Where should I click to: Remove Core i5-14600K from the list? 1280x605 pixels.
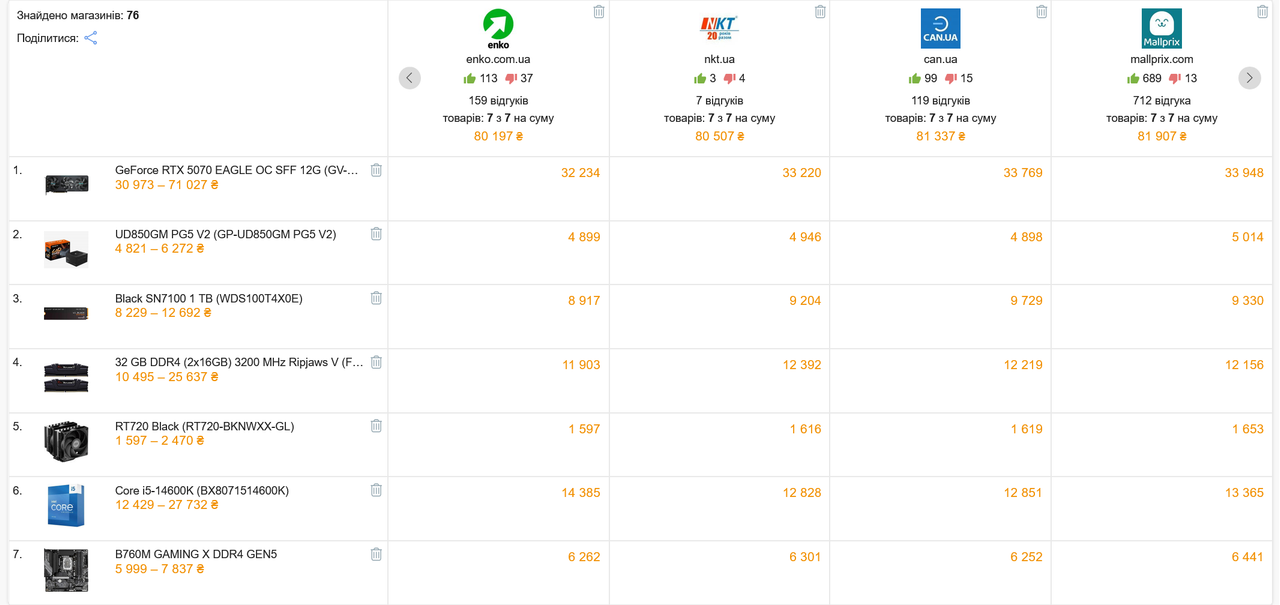pyautogui.click(x=376, y=490)
